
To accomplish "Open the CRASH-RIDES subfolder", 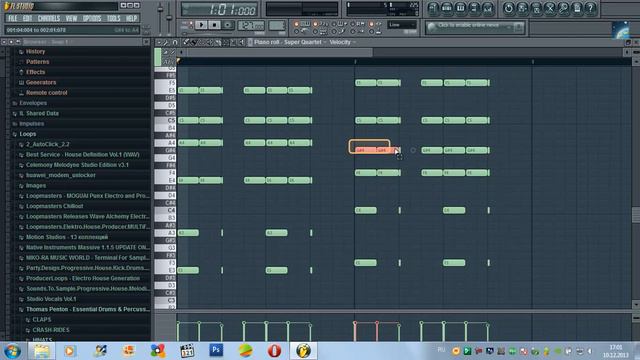I will coord(51,330).
